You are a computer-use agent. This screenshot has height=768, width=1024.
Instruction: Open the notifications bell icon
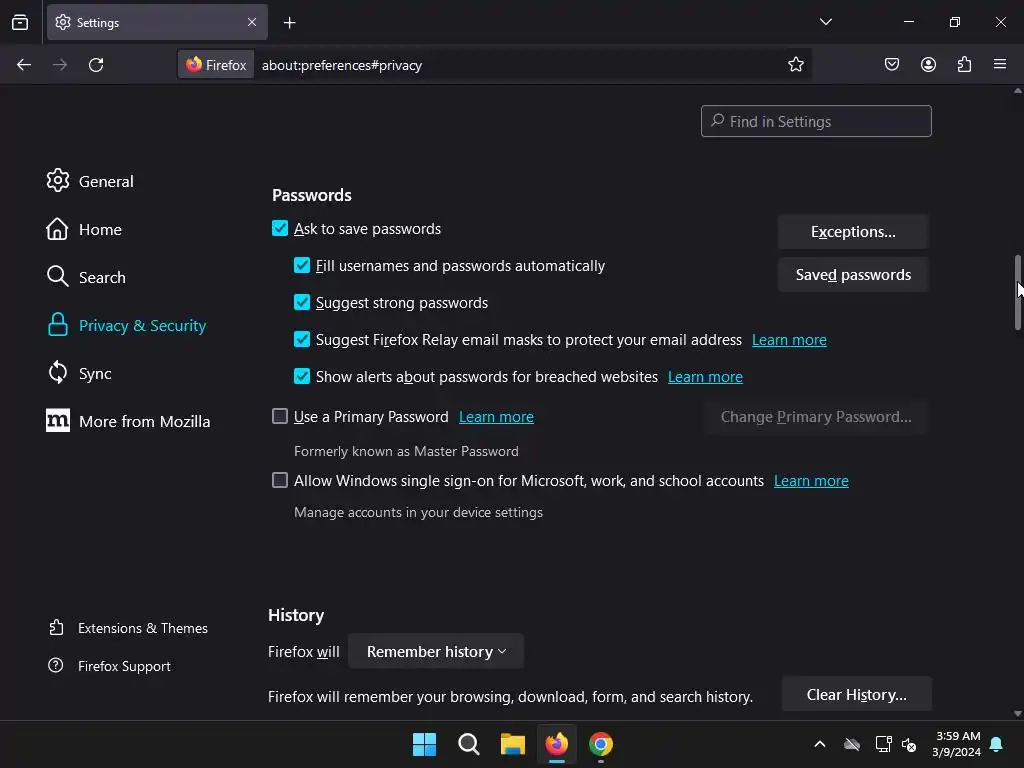pos(996,744)
